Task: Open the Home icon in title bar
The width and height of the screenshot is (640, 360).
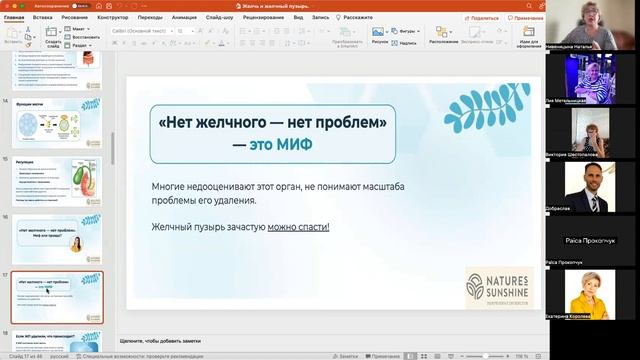Action: pos(99,6)
